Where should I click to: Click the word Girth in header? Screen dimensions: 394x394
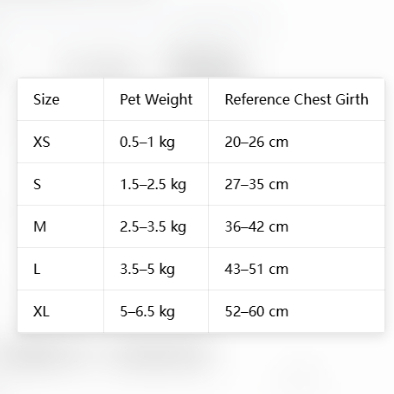pos(352,99)
